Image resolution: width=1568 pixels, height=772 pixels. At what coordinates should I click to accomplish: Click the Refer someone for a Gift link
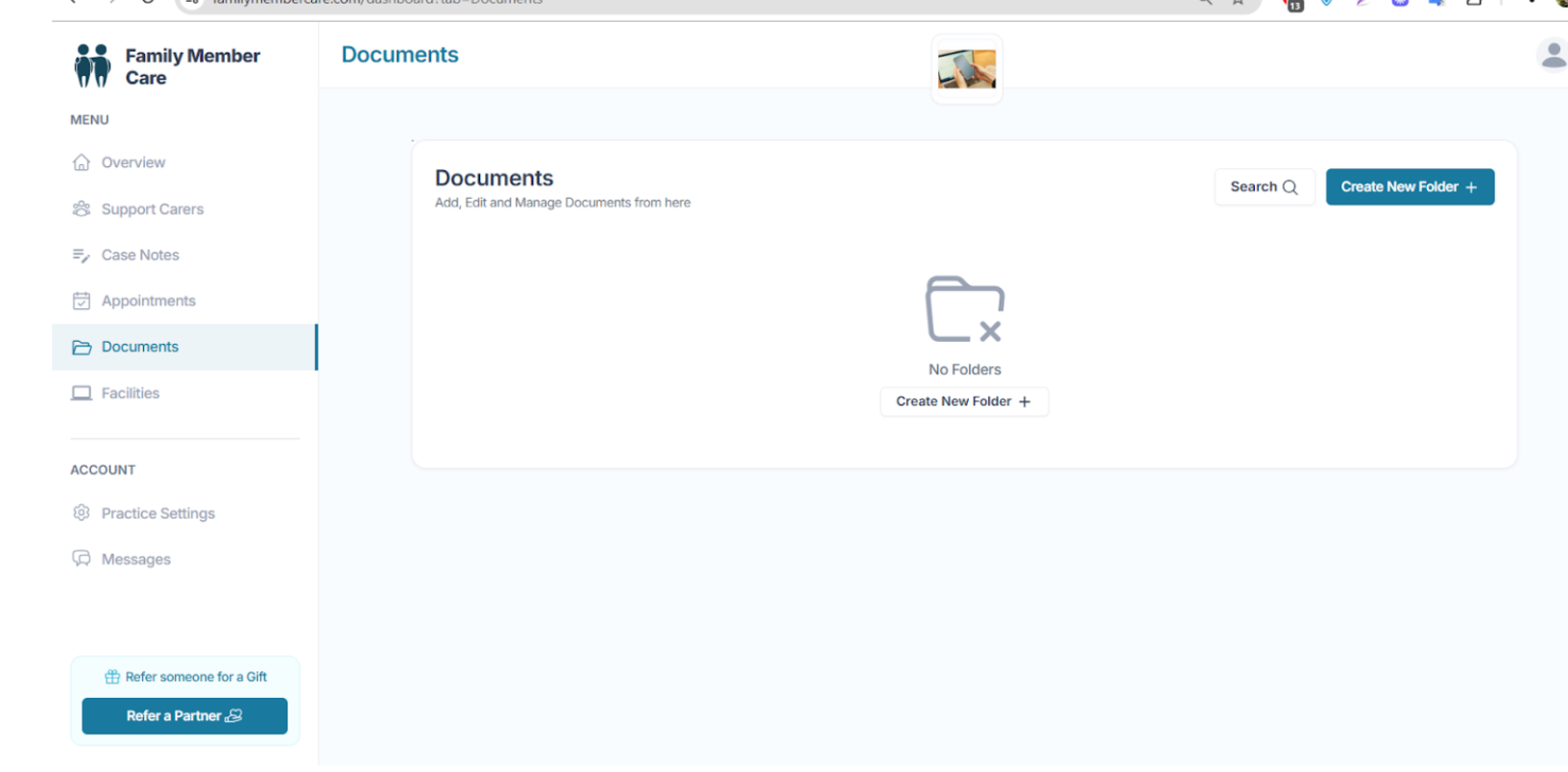coord(186,677)
